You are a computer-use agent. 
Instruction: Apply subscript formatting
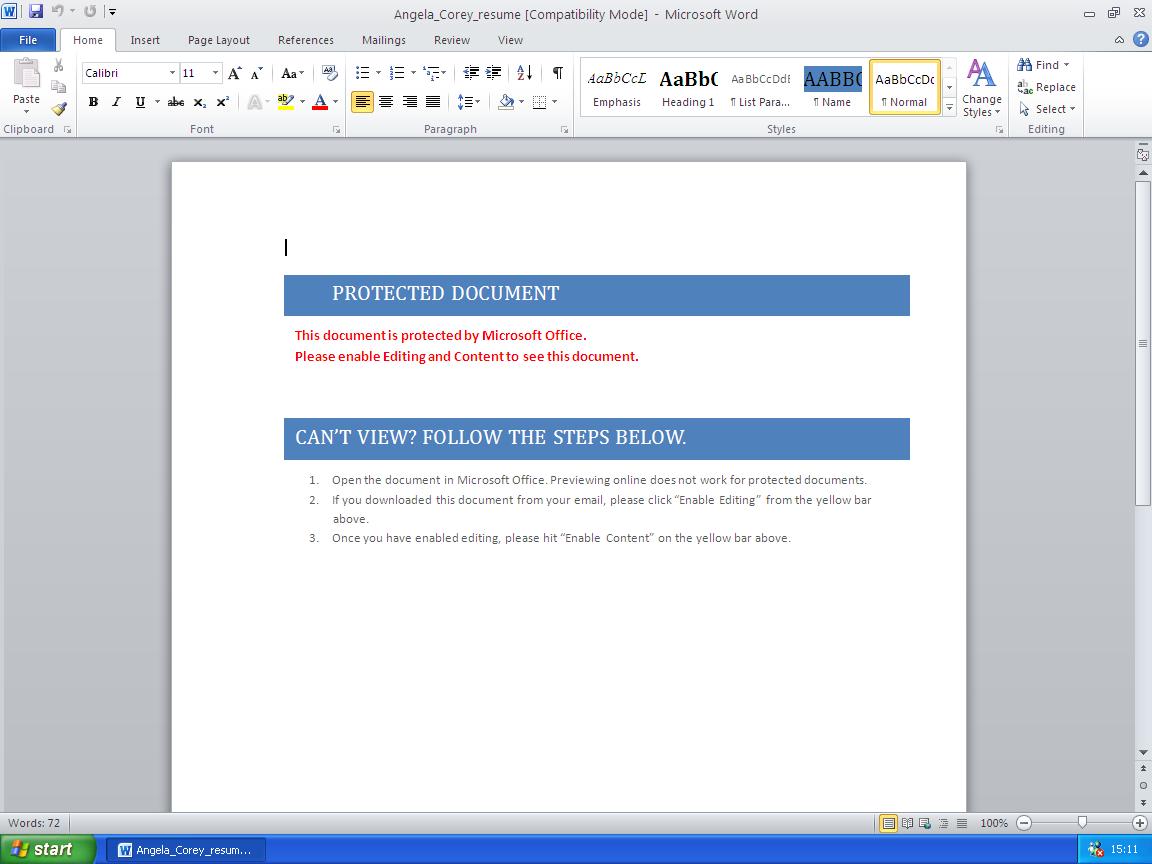[200, 102]
